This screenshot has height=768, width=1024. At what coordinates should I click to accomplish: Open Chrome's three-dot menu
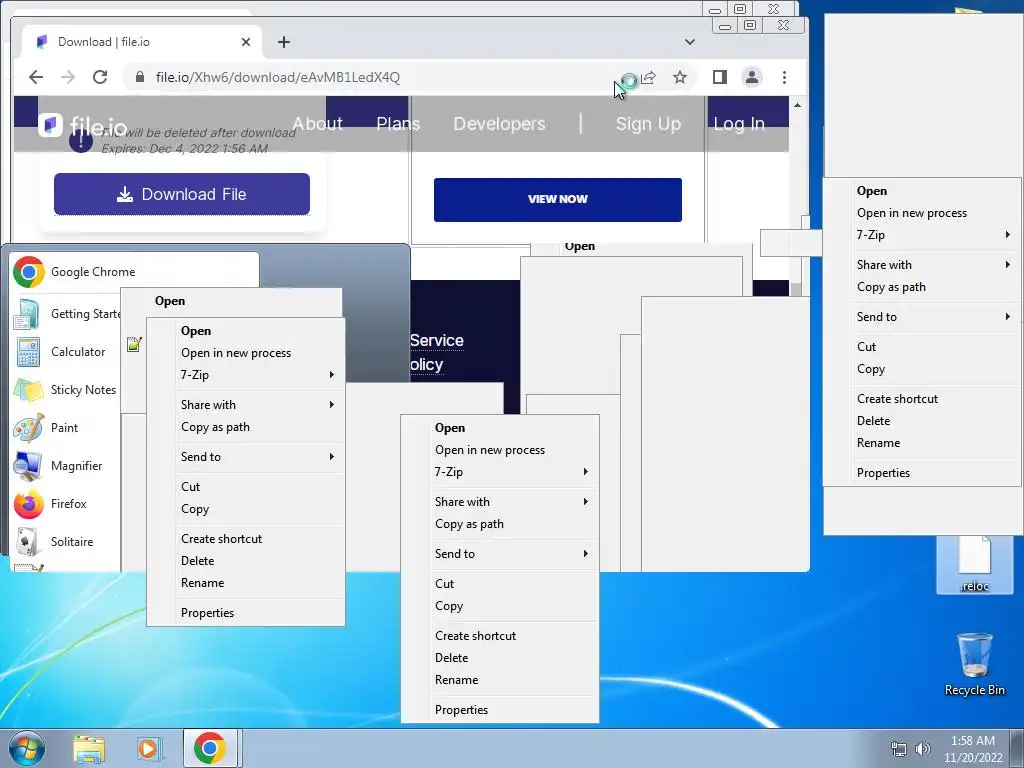(784, 77)
